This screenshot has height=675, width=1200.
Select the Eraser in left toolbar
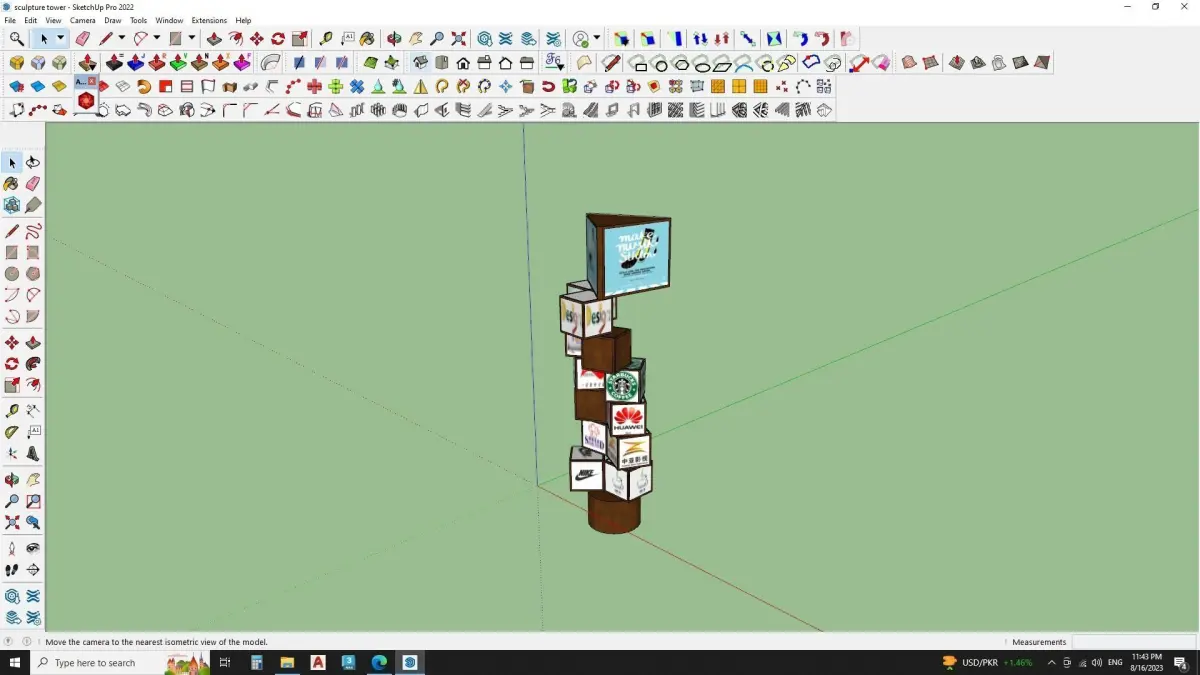coord(33,184)
